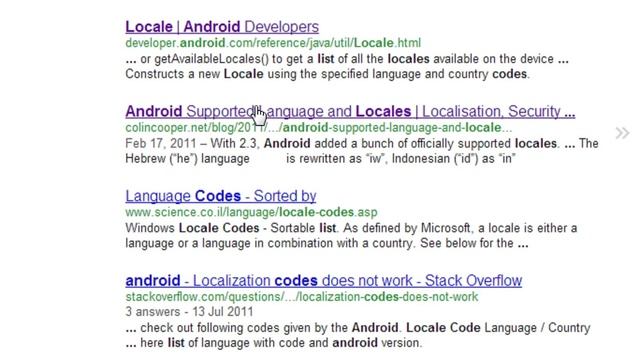Click snippet 'Windows Locale Codes - Sortable list'
This screenshot has width=640, height=360.
coord(351,228)
